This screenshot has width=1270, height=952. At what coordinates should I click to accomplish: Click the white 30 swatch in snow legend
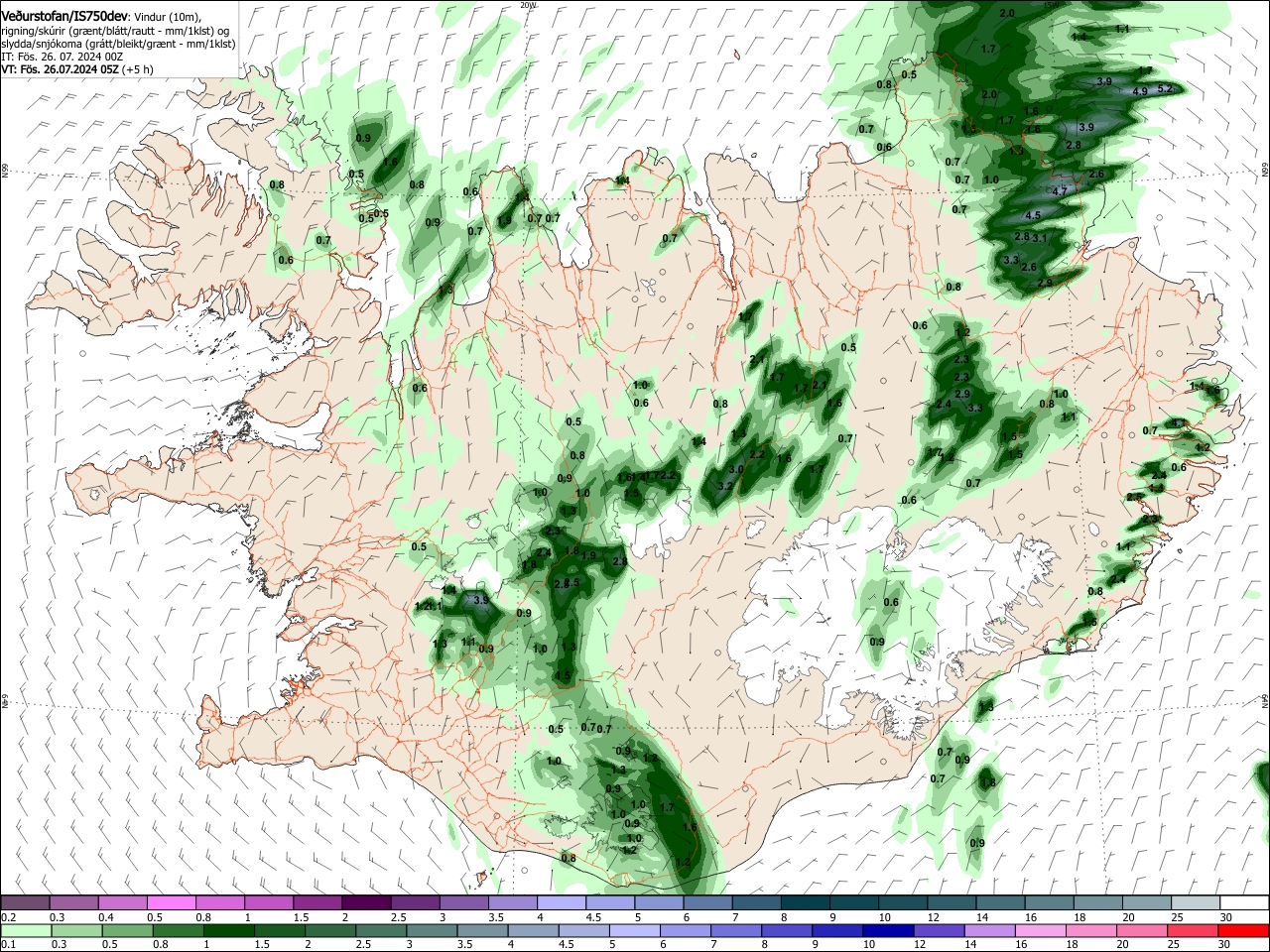point(1244,902)
